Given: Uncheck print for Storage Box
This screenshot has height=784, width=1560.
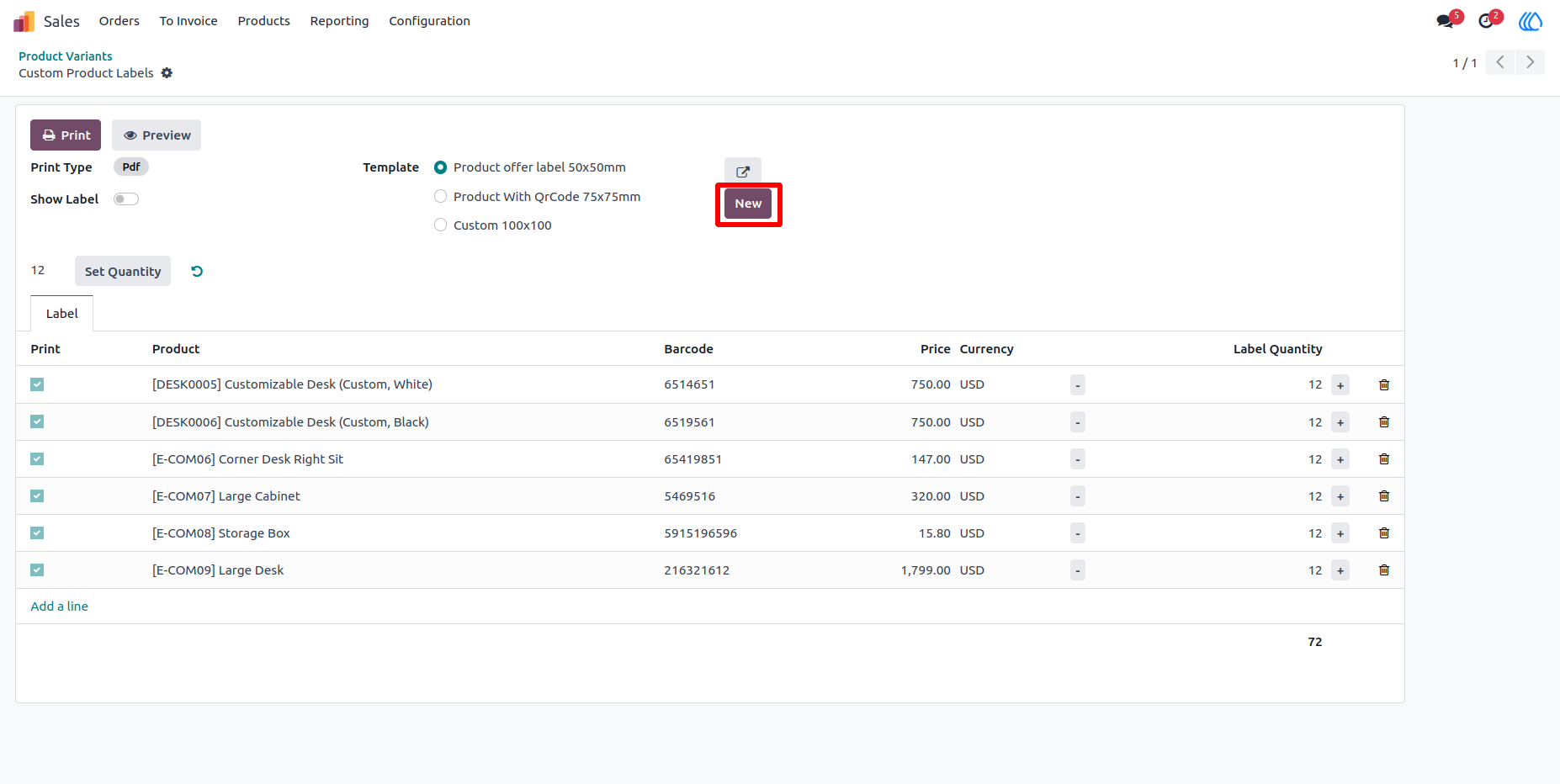Looking at the screenshot, I should [x=37, y=533].
